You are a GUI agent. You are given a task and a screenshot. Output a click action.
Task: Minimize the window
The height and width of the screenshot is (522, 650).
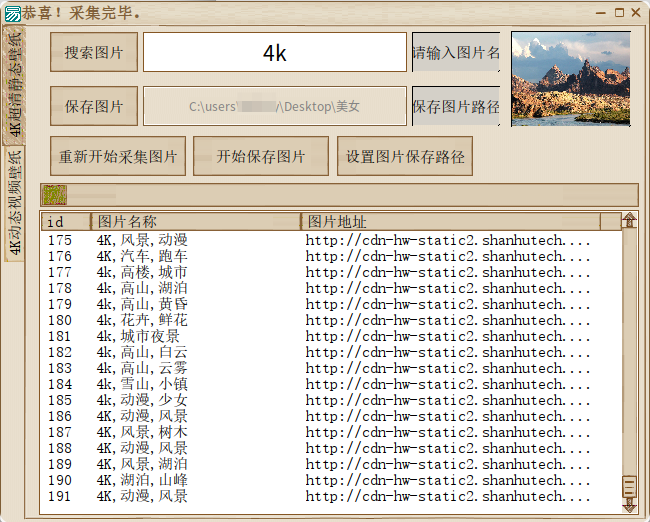click(x=602, y=12)
